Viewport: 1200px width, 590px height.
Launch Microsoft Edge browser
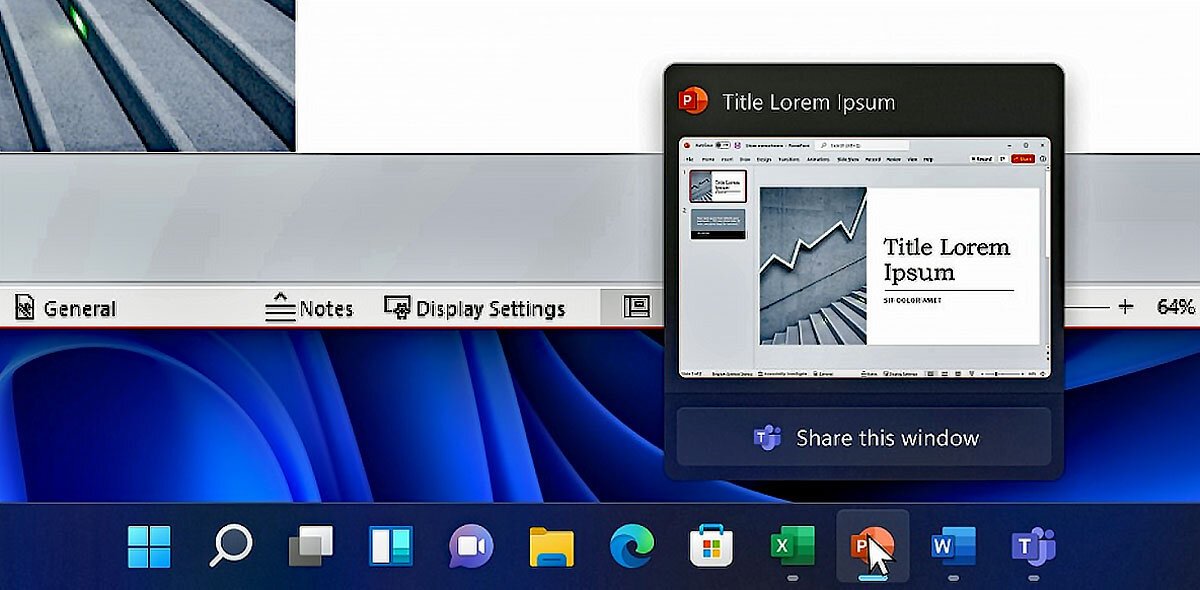(632, 547)
